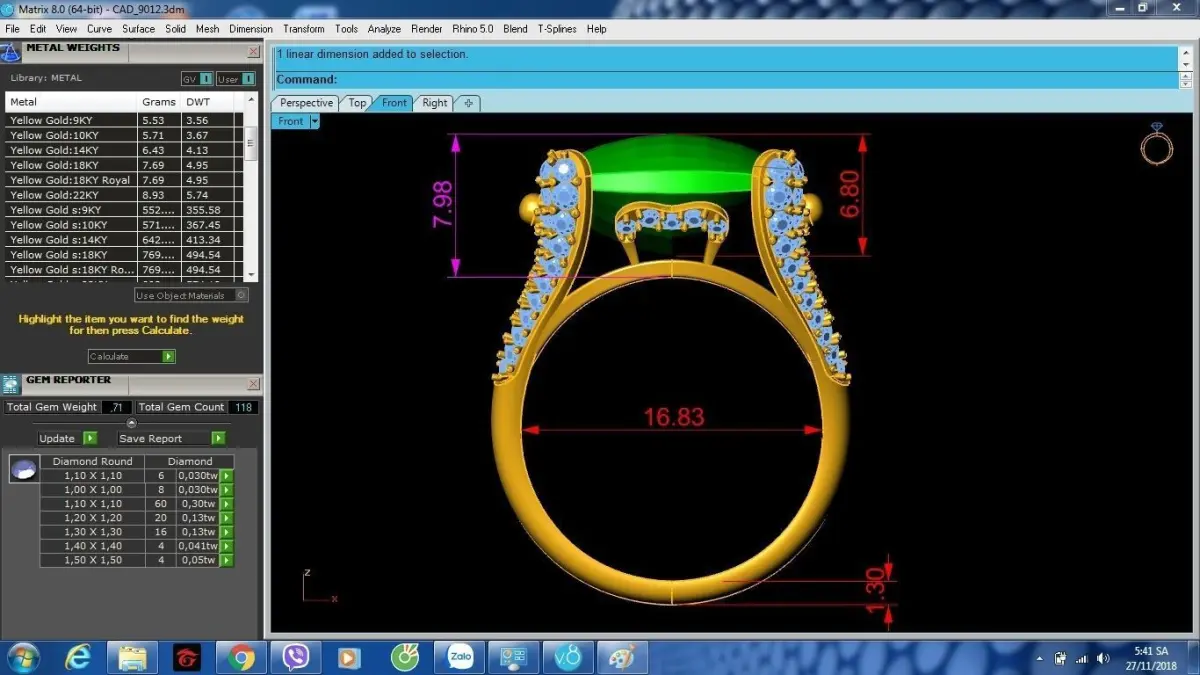
Task: Click the Gem Reporter panel icon
Action: [11, 384]
